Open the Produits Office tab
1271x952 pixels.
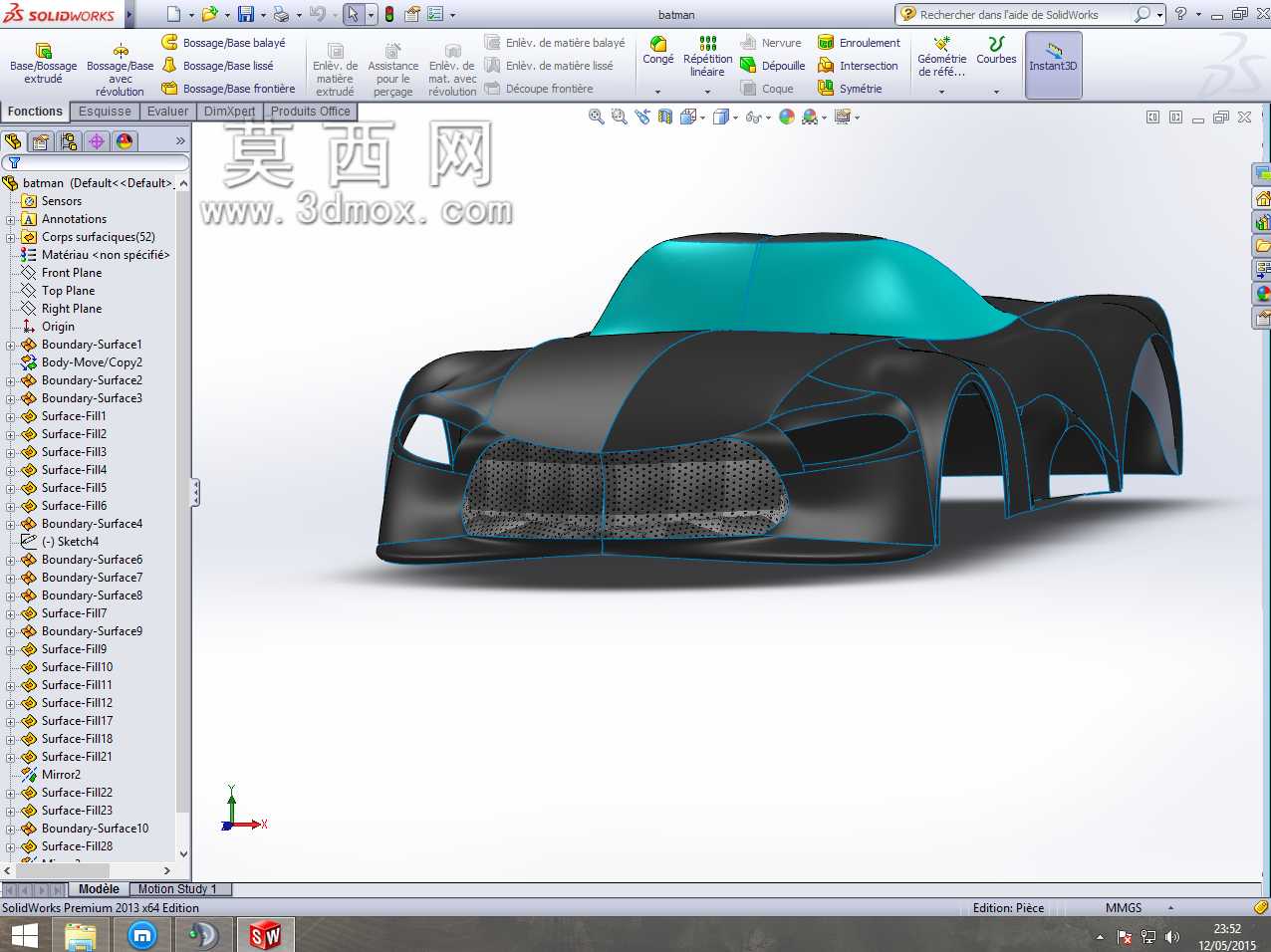click(x=311, y=112)
